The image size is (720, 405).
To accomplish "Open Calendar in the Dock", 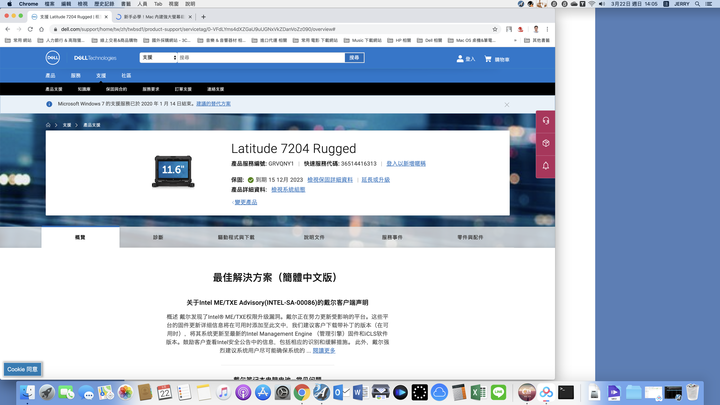I will pyautogui.click(x=164, y=393).
